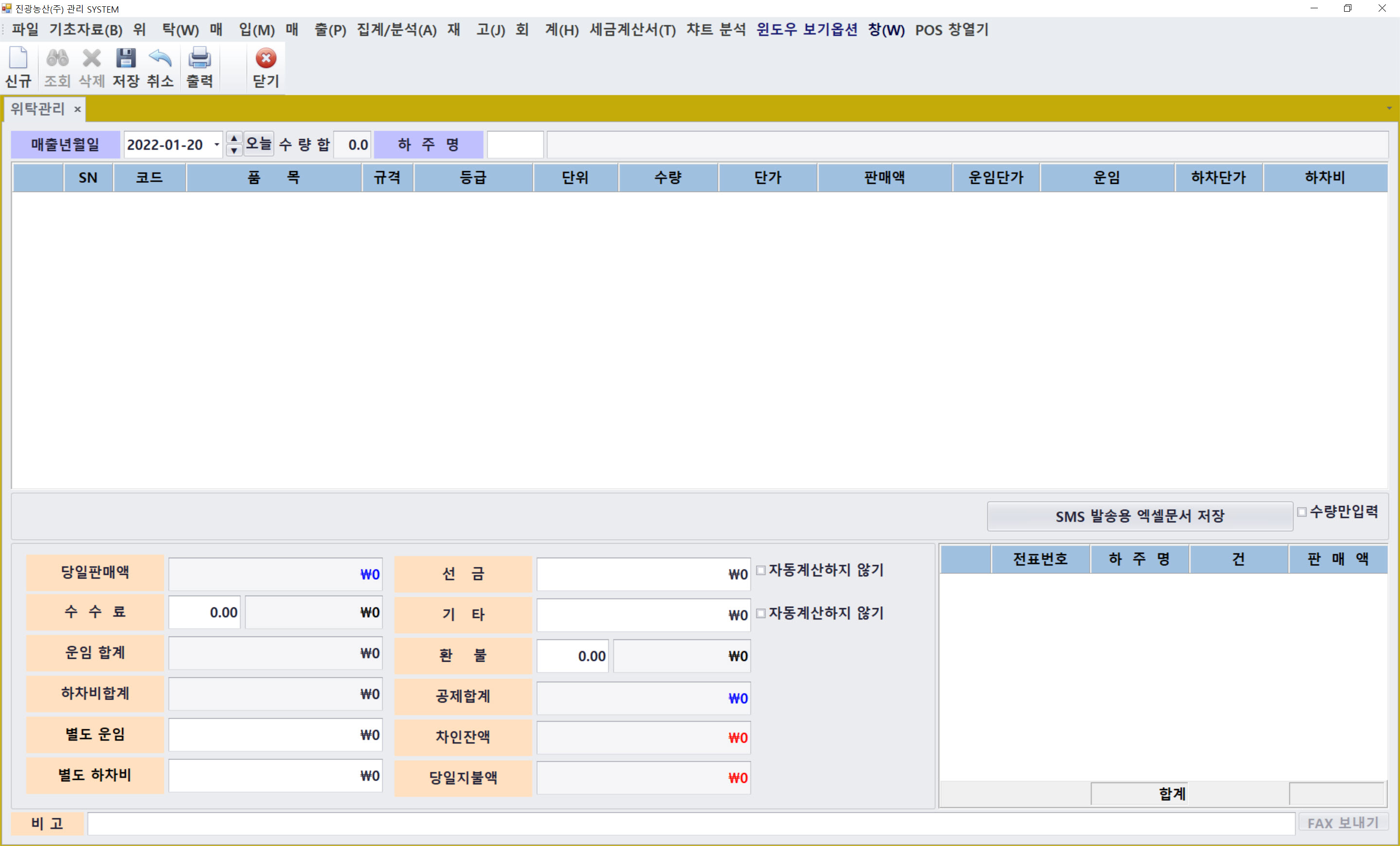Viewport: 1400px width, 846px height.
Task: Increase date with the up spinner arrow
Action: [x=234, y=139]
